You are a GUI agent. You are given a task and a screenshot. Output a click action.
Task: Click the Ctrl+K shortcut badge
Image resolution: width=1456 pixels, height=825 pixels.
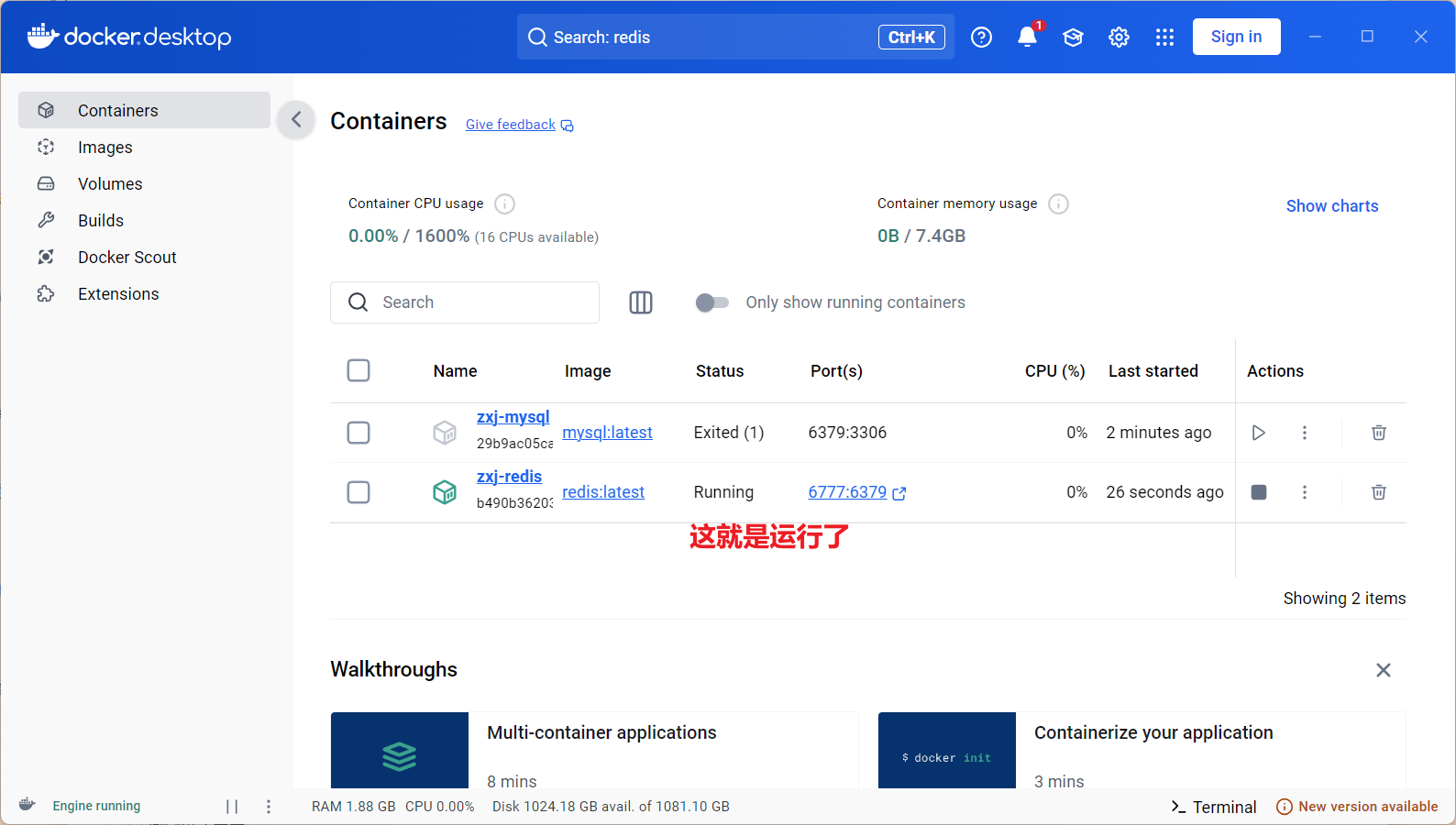pos(911,37)
